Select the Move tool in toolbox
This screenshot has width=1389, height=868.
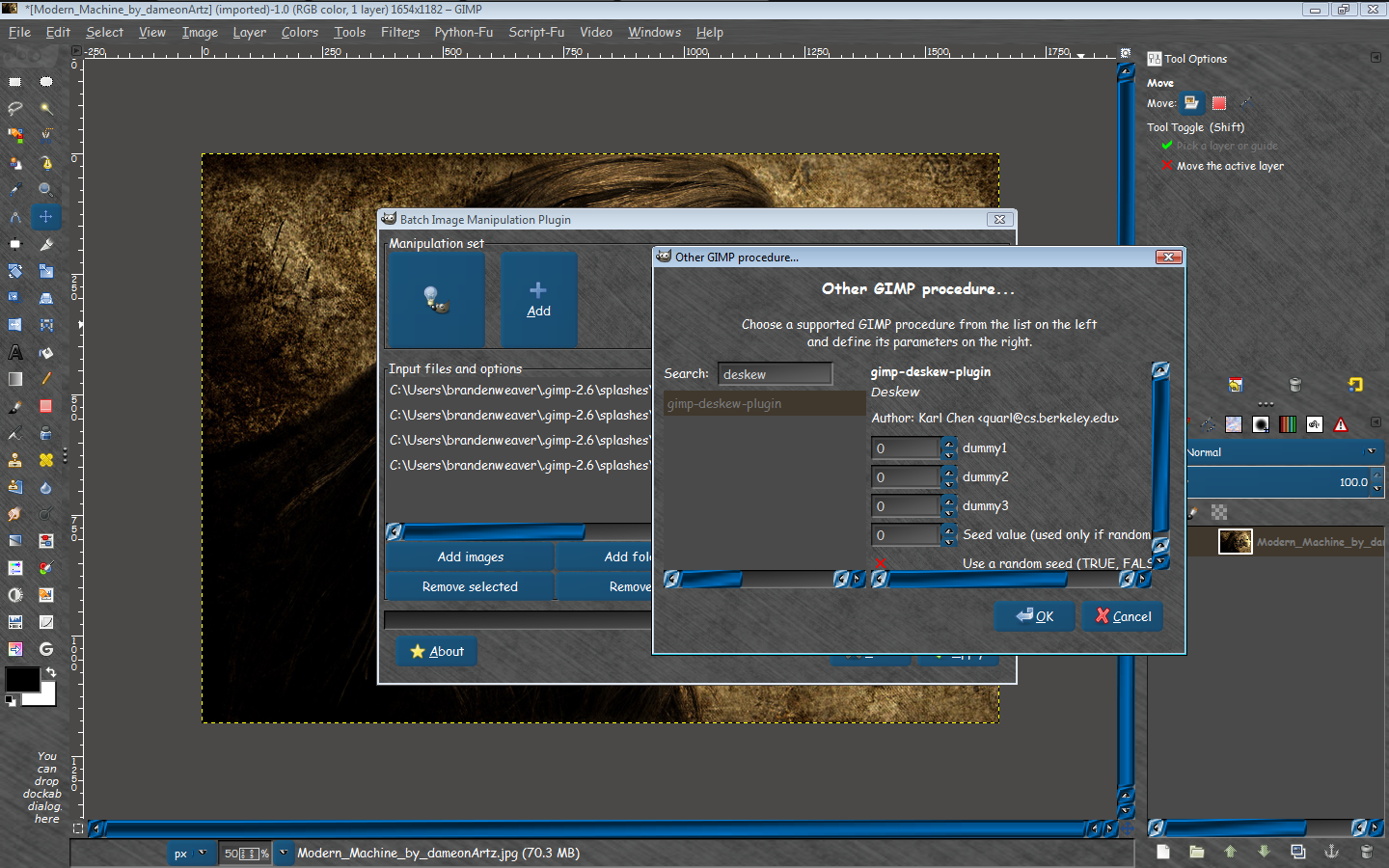pos(46,217)
